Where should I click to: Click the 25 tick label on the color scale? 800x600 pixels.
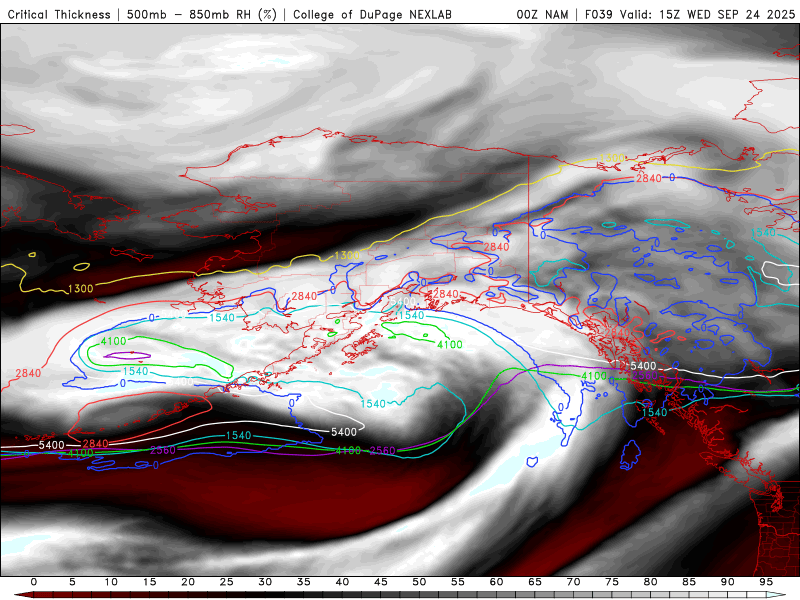point(227,582)
